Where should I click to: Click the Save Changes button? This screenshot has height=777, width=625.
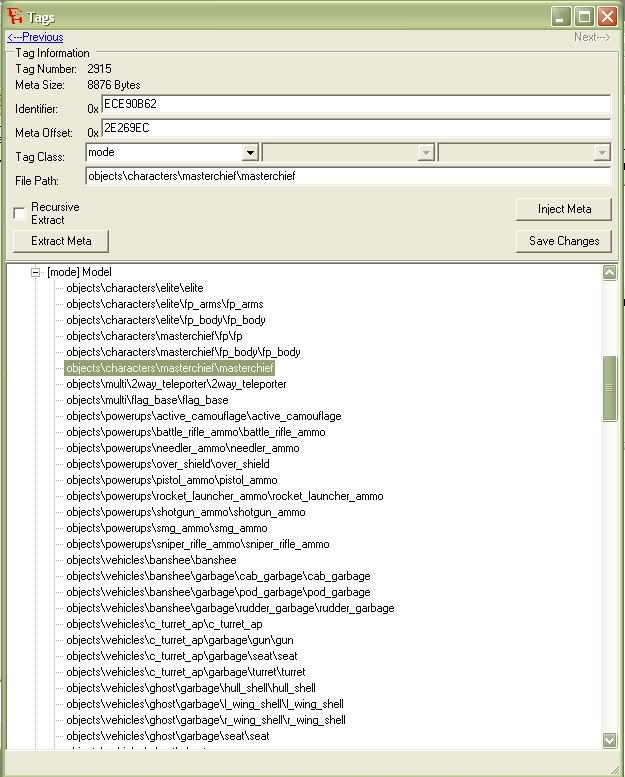[564, 241]
